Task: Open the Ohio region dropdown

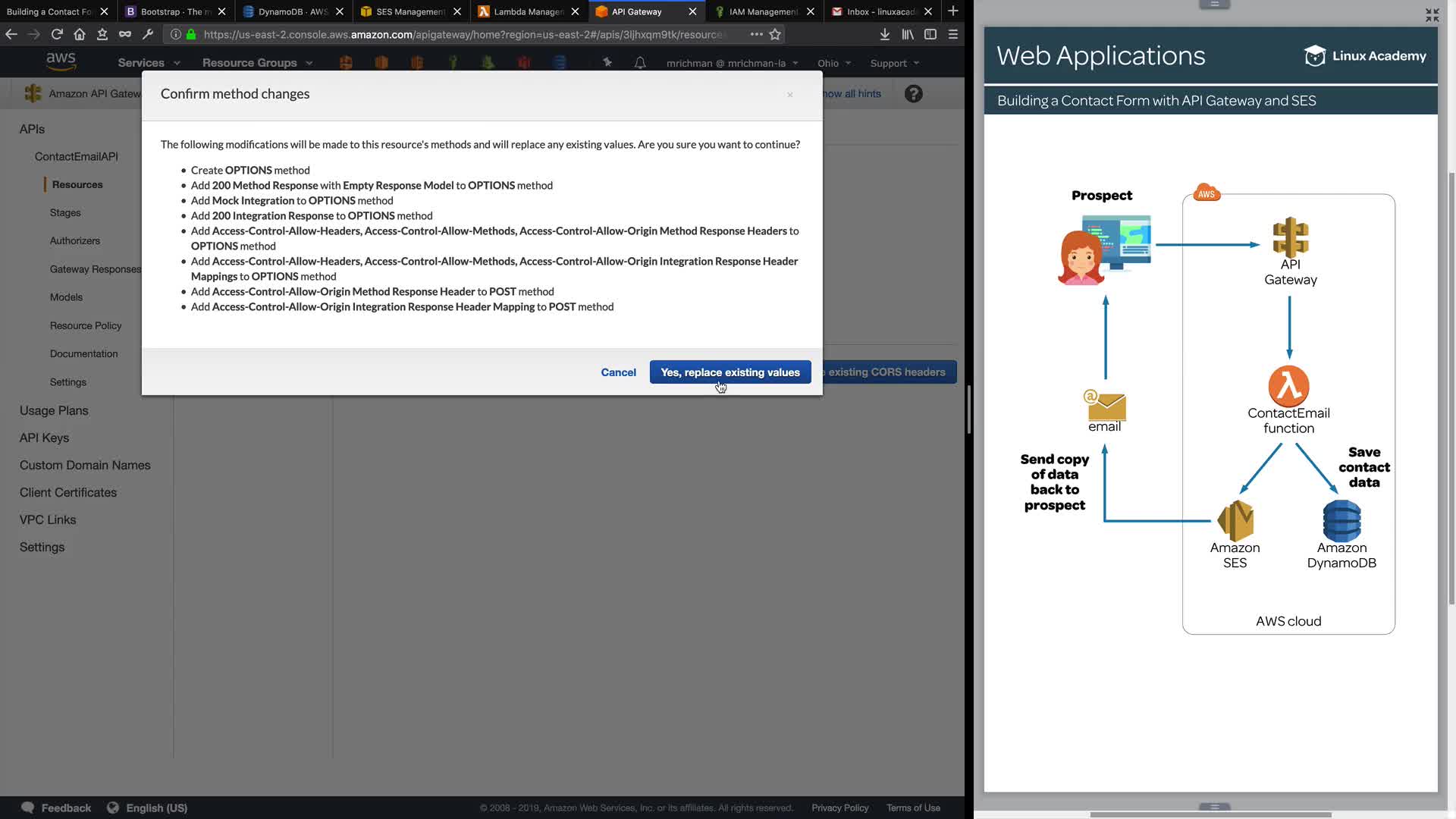Action: pos(834,63)
